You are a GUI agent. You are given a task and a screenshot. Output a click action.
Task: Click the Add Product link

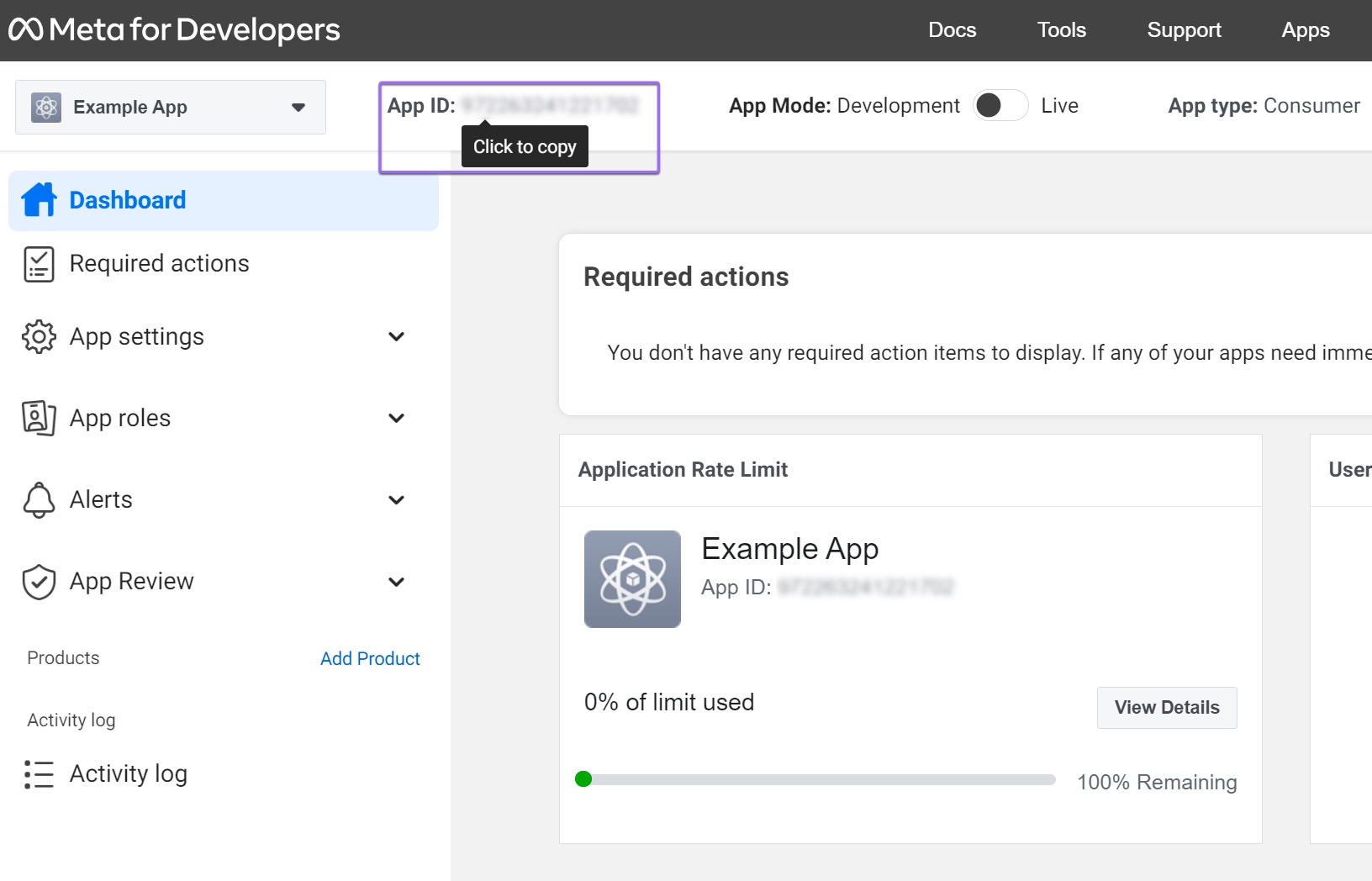(x=370, y=658)
